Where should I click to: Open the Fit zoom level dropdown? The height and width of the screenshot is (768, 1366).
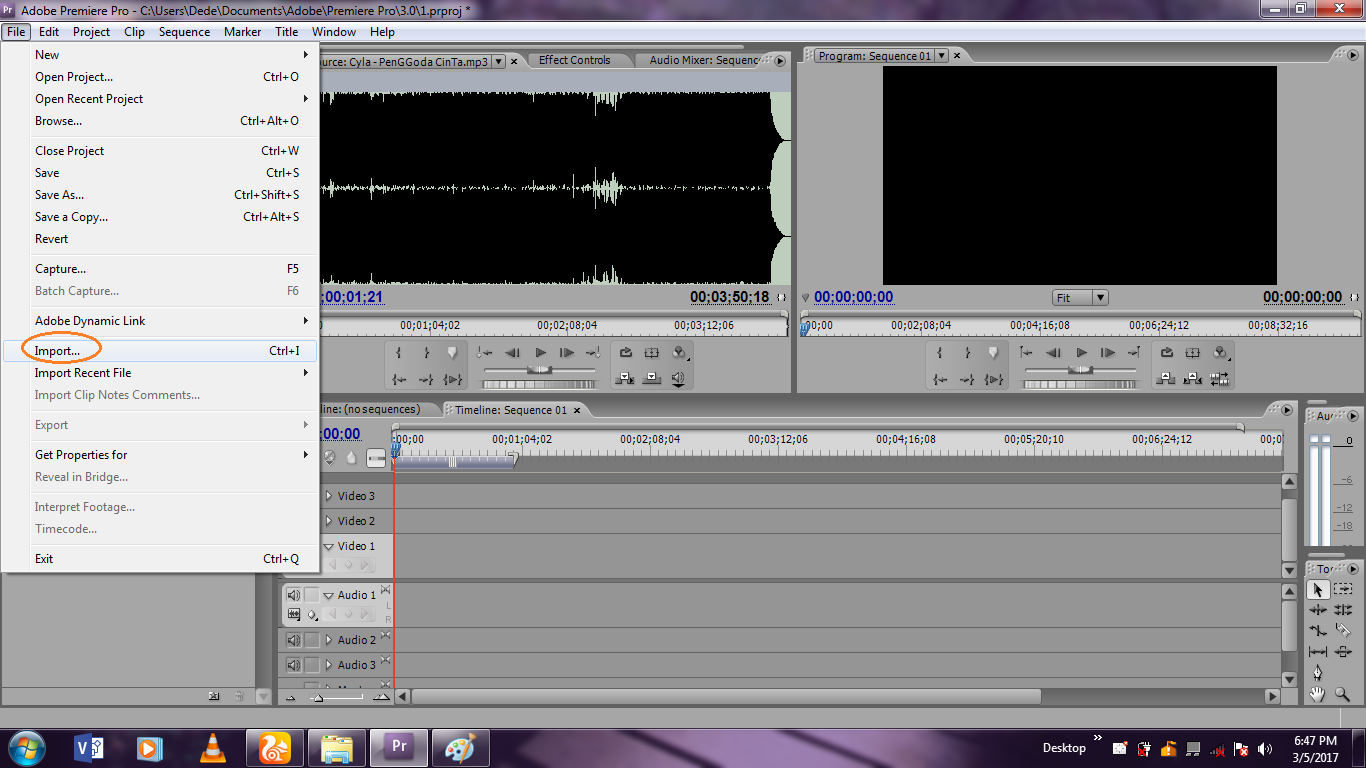point(1080,297)
